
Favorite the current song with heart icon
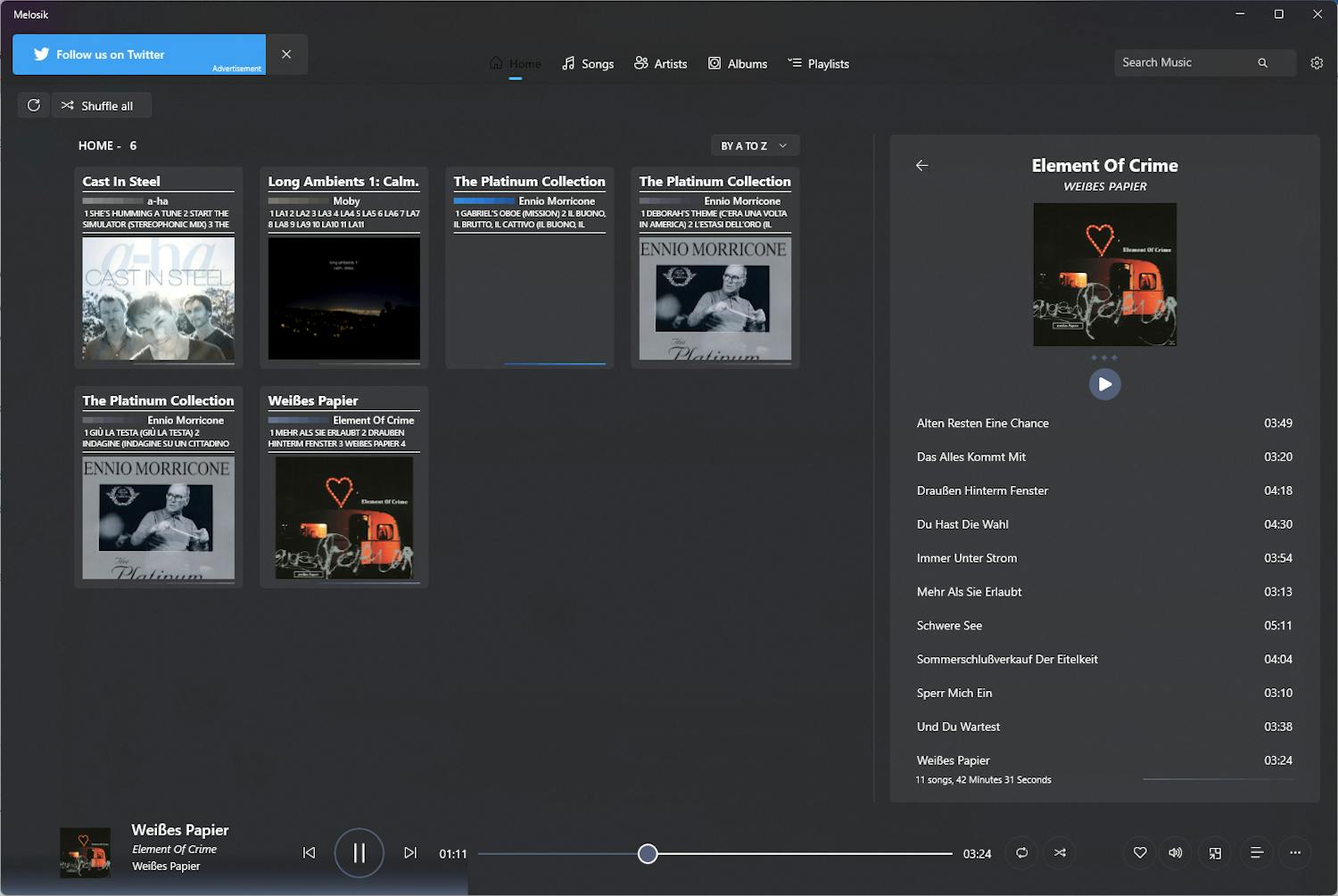1139,853
